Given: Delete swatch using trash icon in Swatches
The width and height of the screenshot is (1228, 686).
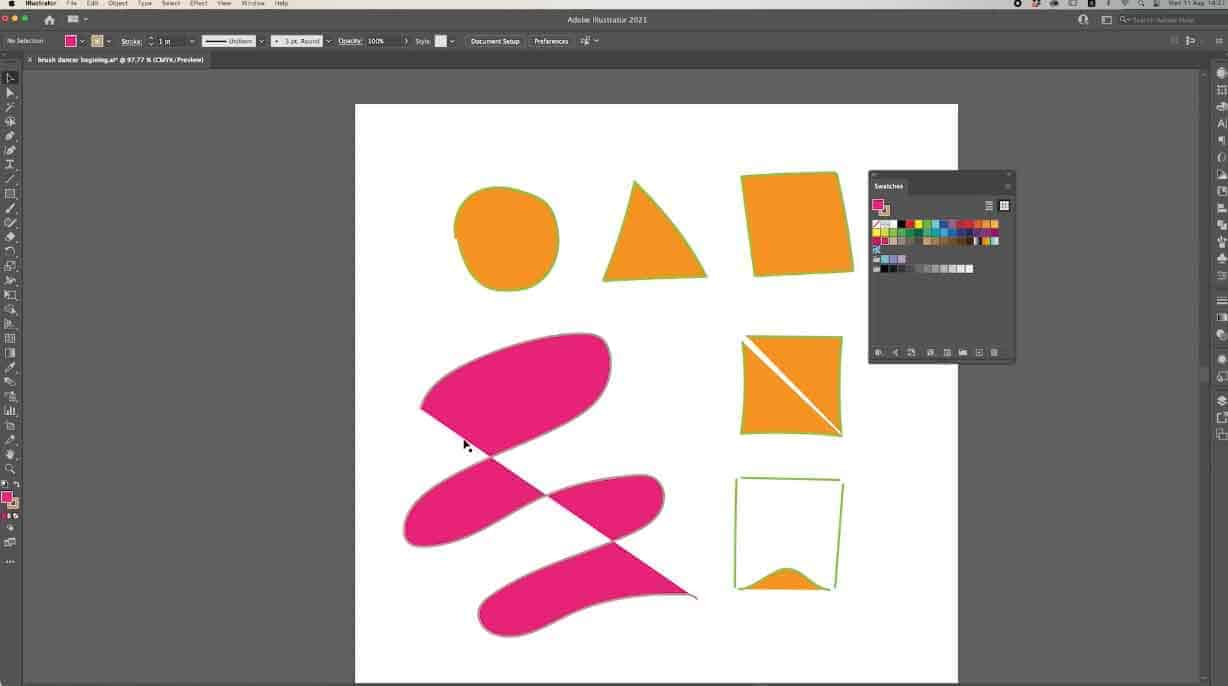Looking at the screenshot, I should (994, 352).
